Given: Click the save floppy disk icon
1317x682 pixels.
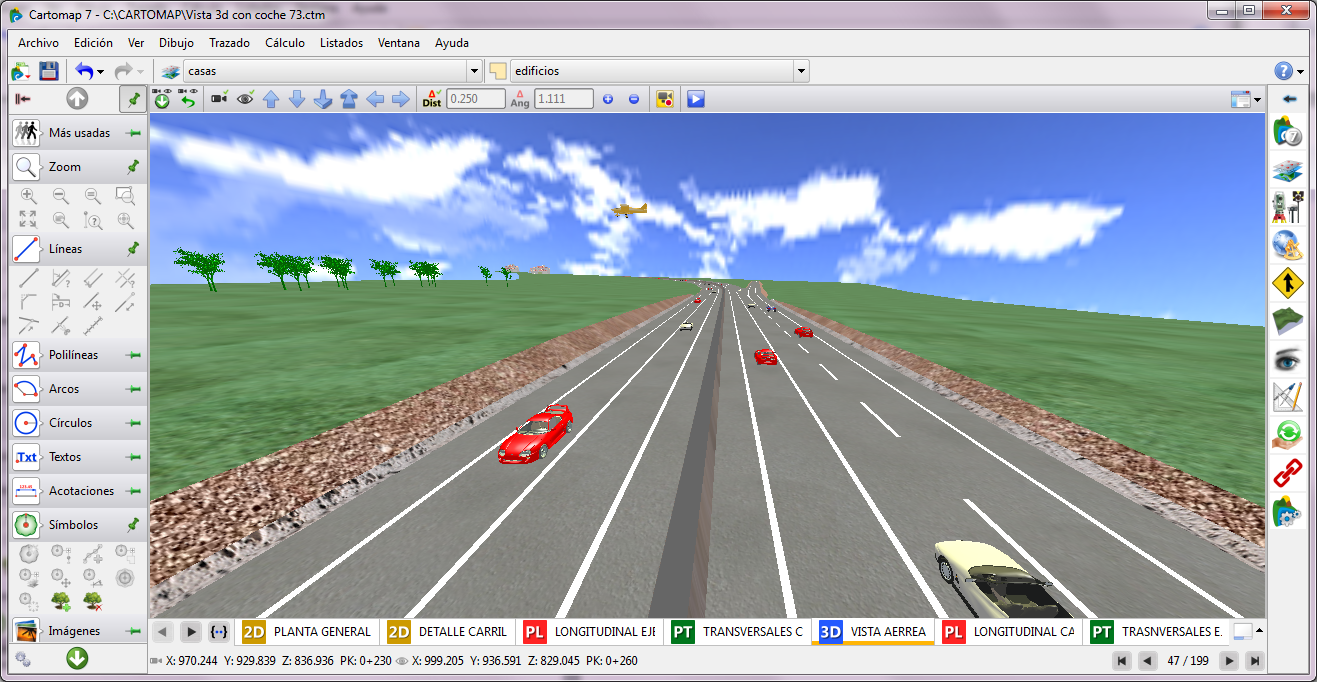Looking at the screenshot, I should [48, 71].
